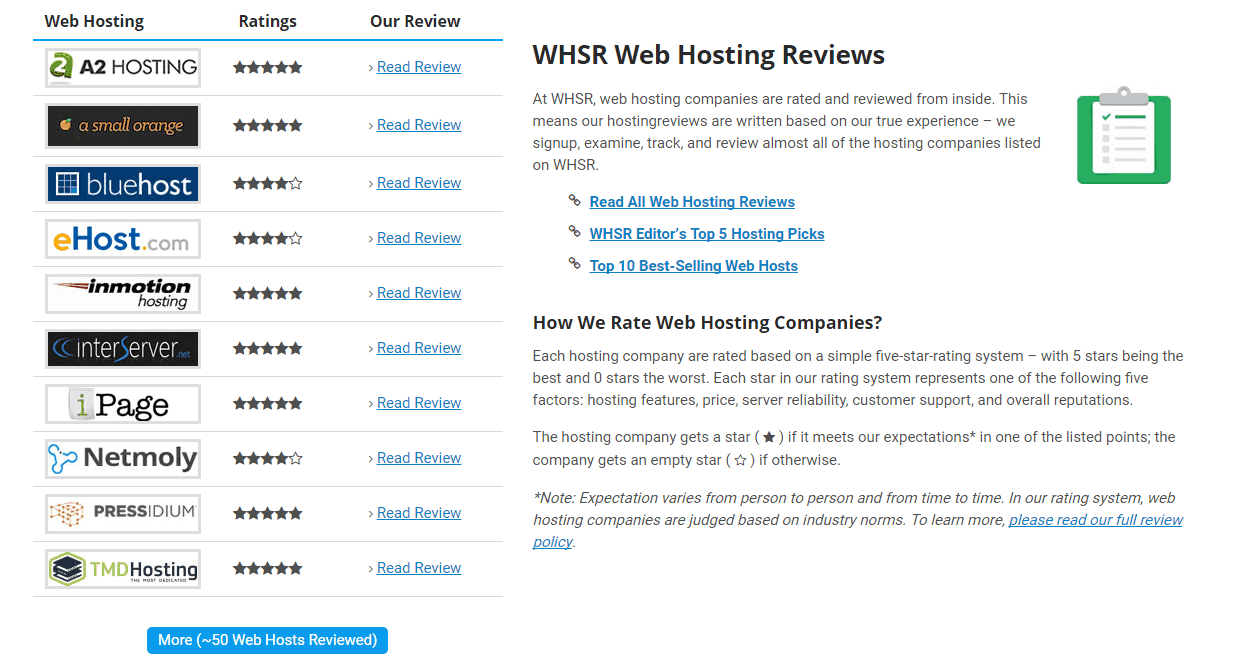Image resolution: width=1234 pixels, height=663 pixels.
Task: Open Read Review for Pressidium
Action: [x=419, y=513]
